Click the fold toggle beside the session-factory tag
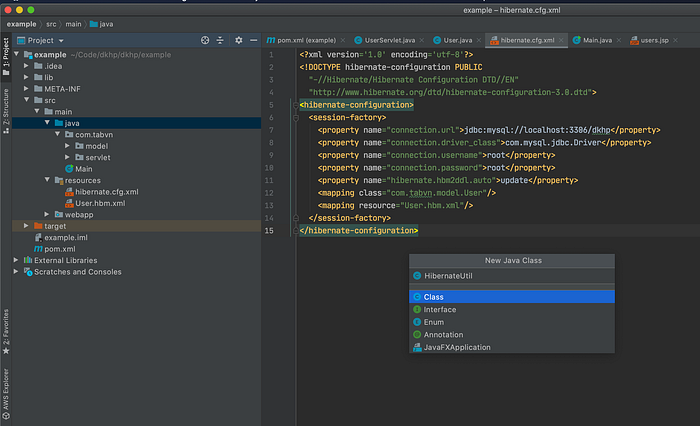 (297, 117)
